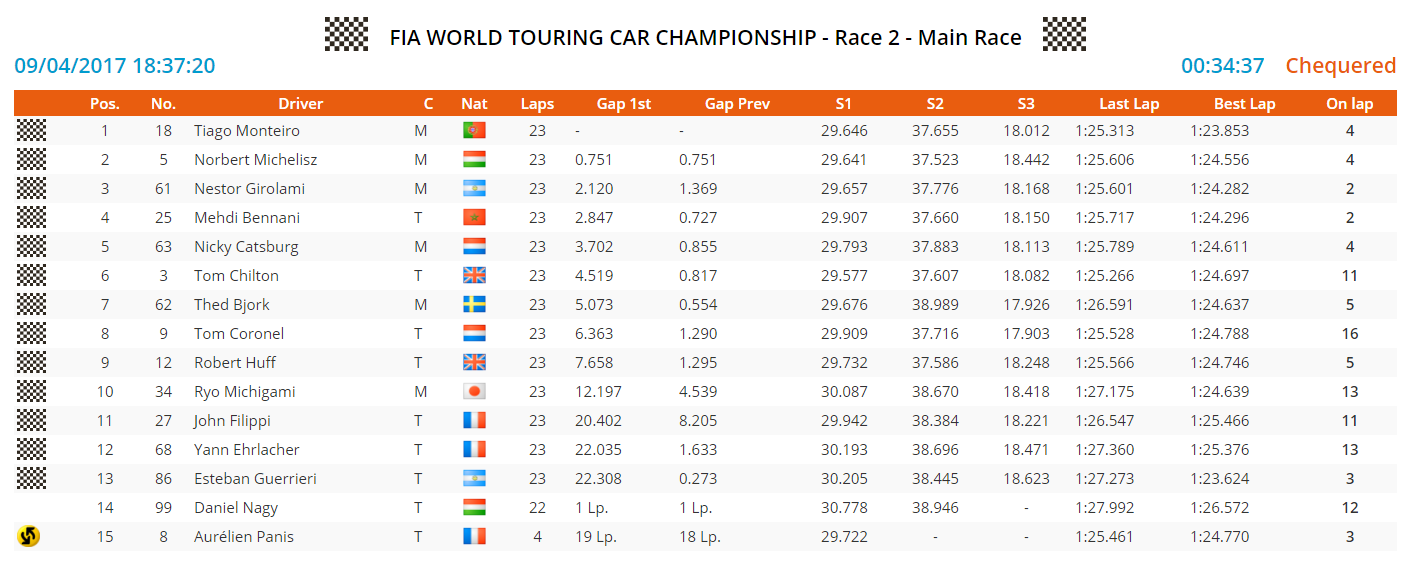Image resolution: width=1415 pixels, height=582 pixels.
Task: Click the checkered flag right of the title
Action: pos(1064,35)
